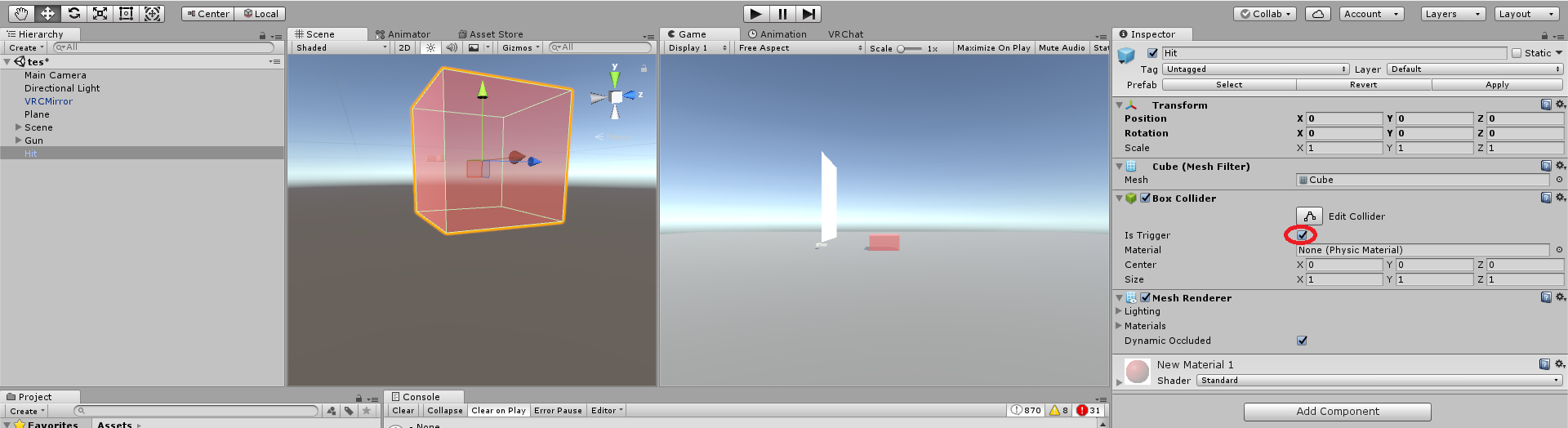
Task: Uncheck the Hit object active checkbox
Action: 1153,53
